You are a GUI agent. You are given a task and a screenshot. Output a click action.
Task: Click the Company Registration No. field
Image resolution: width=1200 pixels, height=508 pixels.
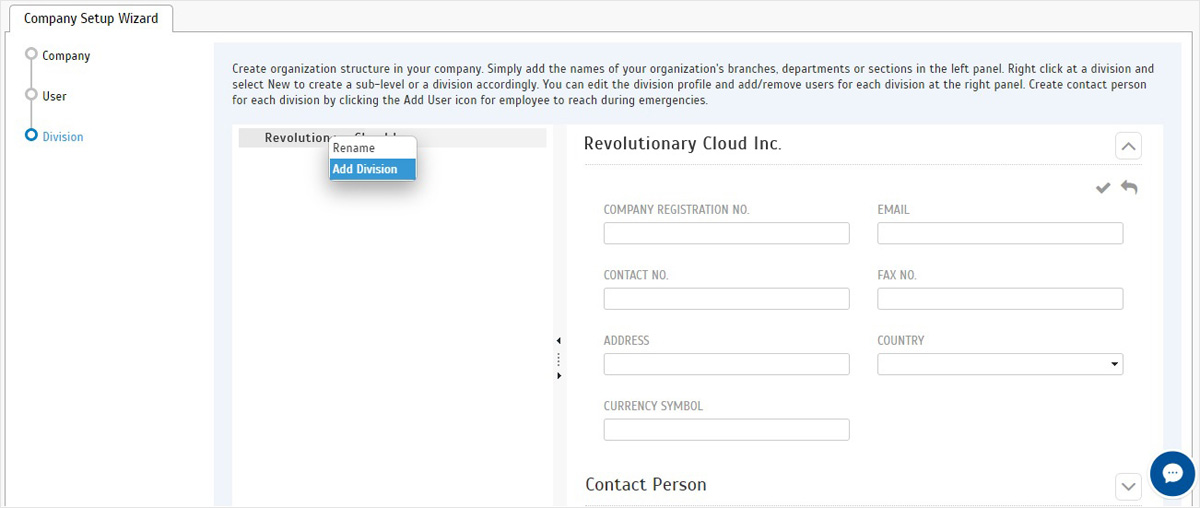click(727, 233)
